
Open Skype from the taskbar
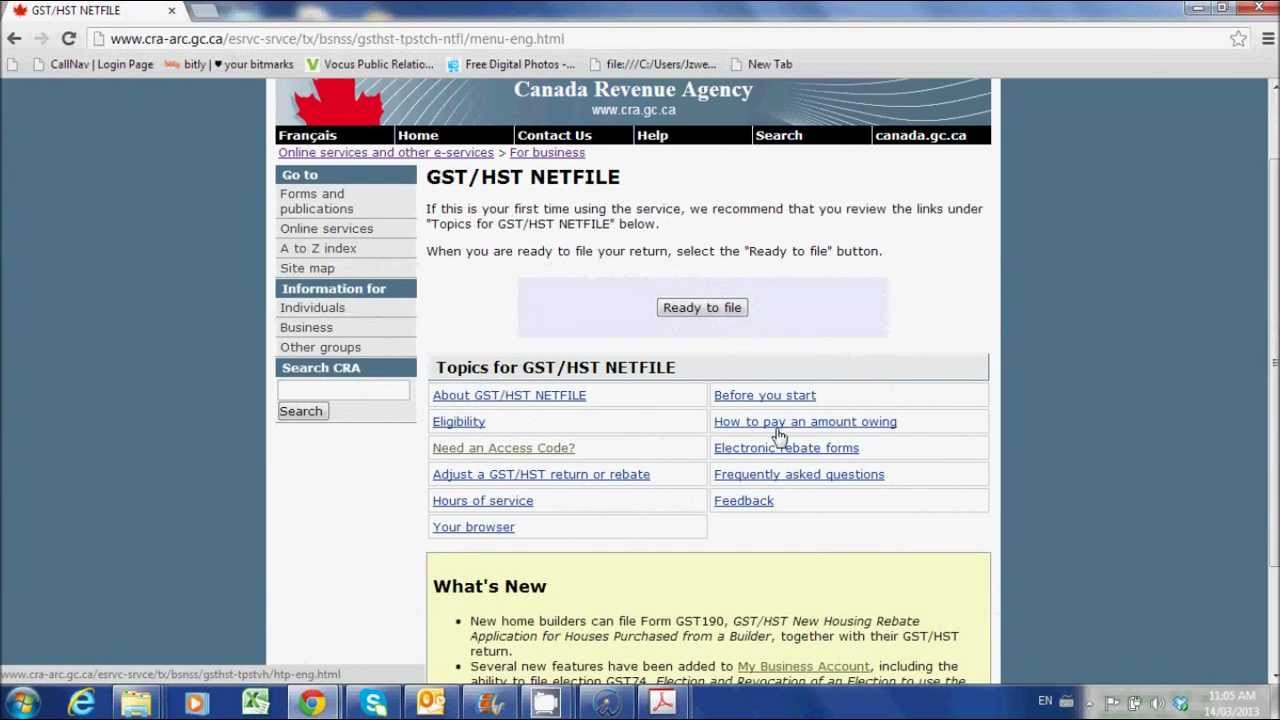[x=373, y=703]
